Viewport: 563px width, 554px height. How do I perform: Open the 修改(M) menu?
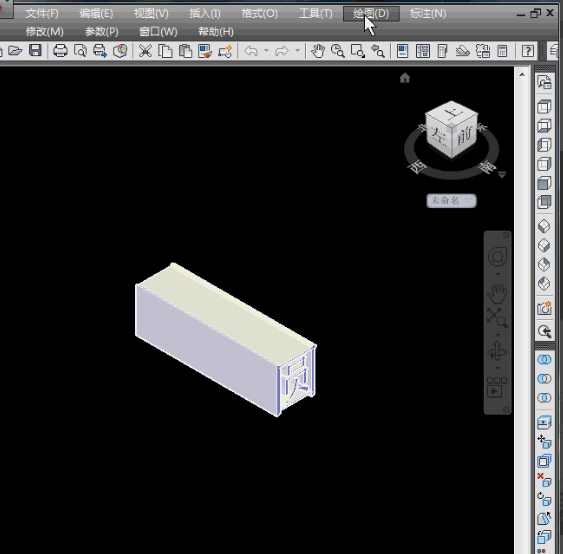tap(45, 32)
